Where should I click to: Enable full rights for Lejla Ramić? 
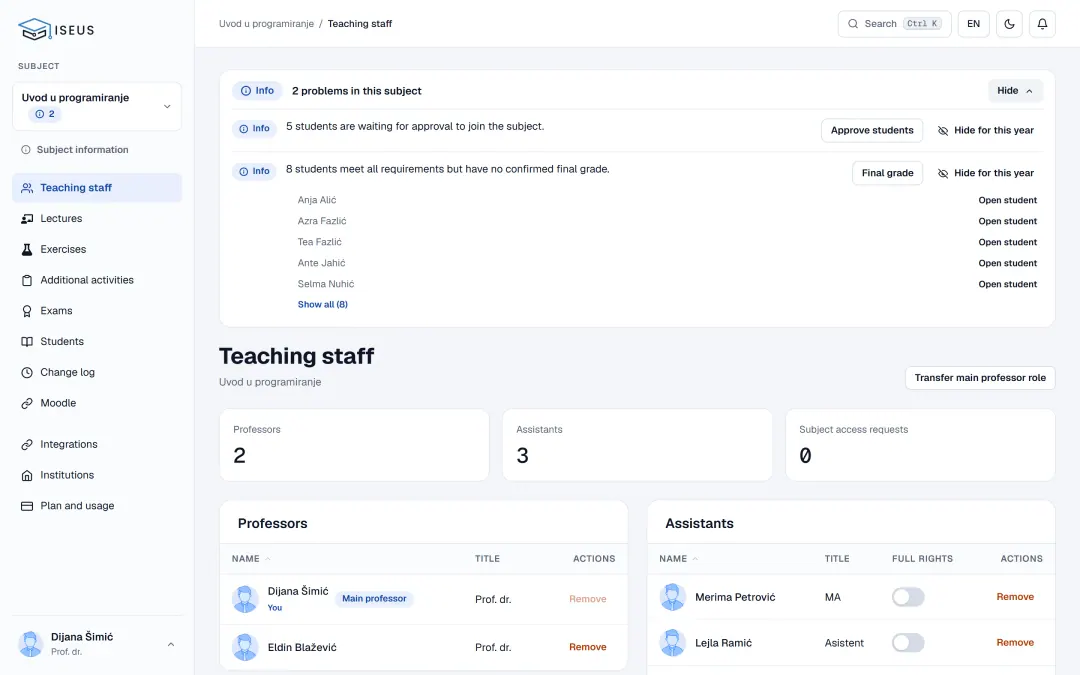908,643
